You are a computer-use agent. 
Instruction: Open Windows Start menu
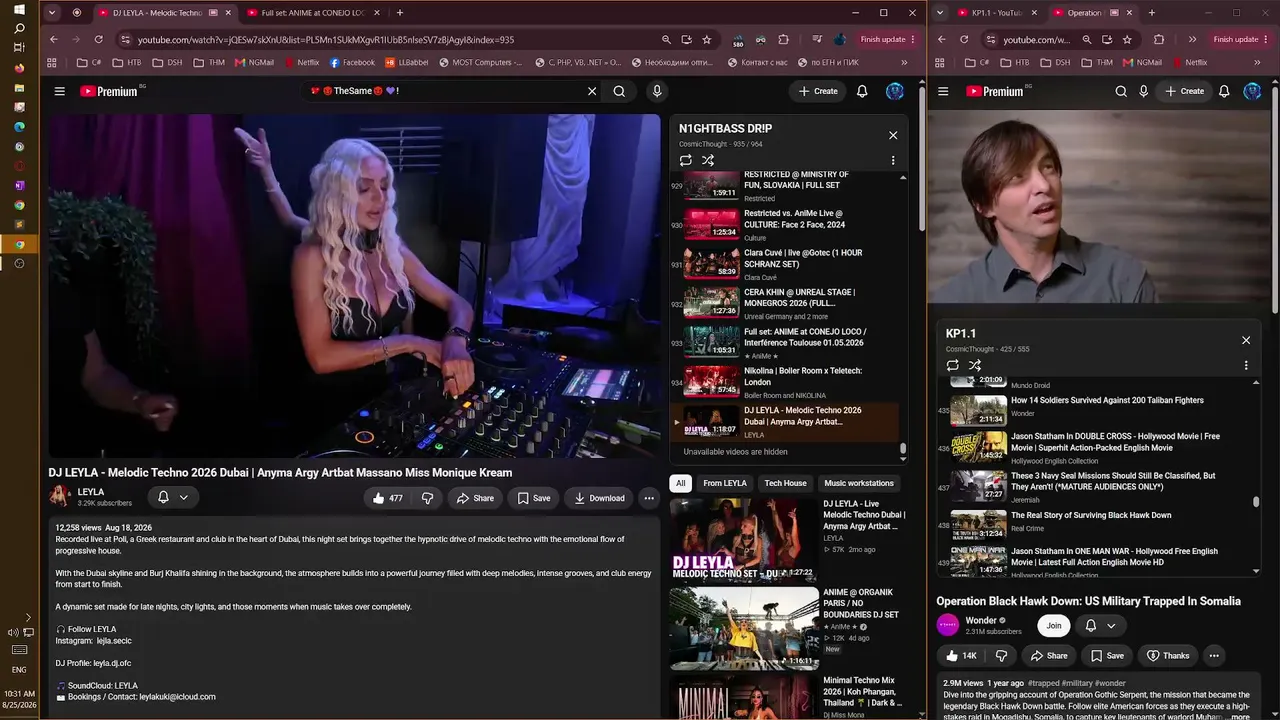[x=19, y=9]
